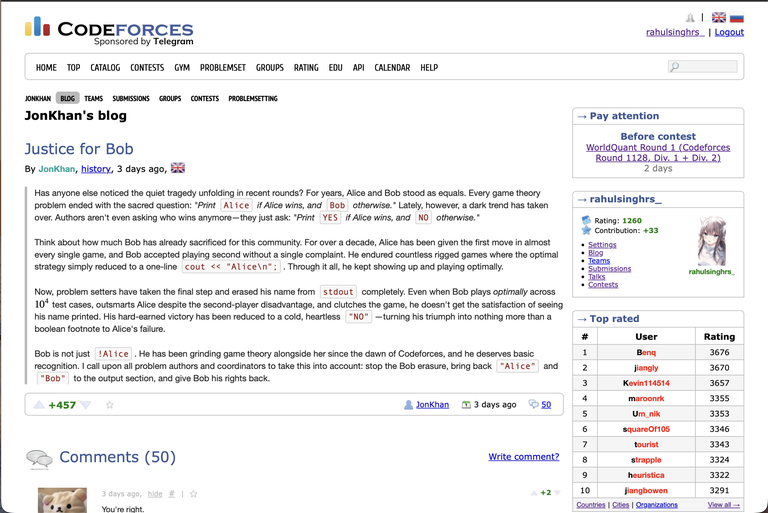Image resolution: width=768 pixels, height=513 pixels.
Task: Open the GROUPS main menu item
Action: (x=270, y=68)
